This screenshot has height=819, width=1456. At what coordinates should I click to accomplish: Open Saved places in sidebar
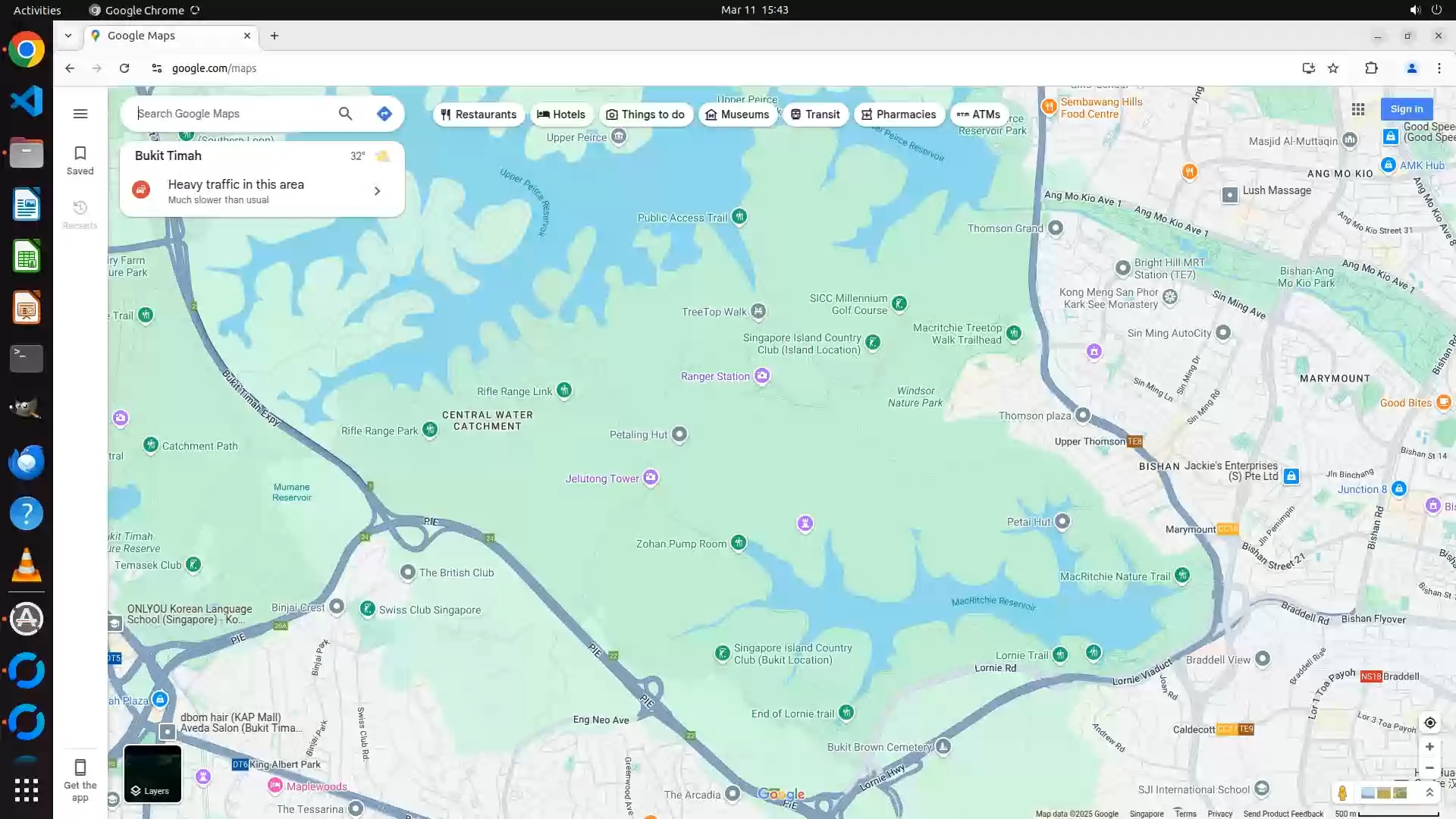(80, 160)
